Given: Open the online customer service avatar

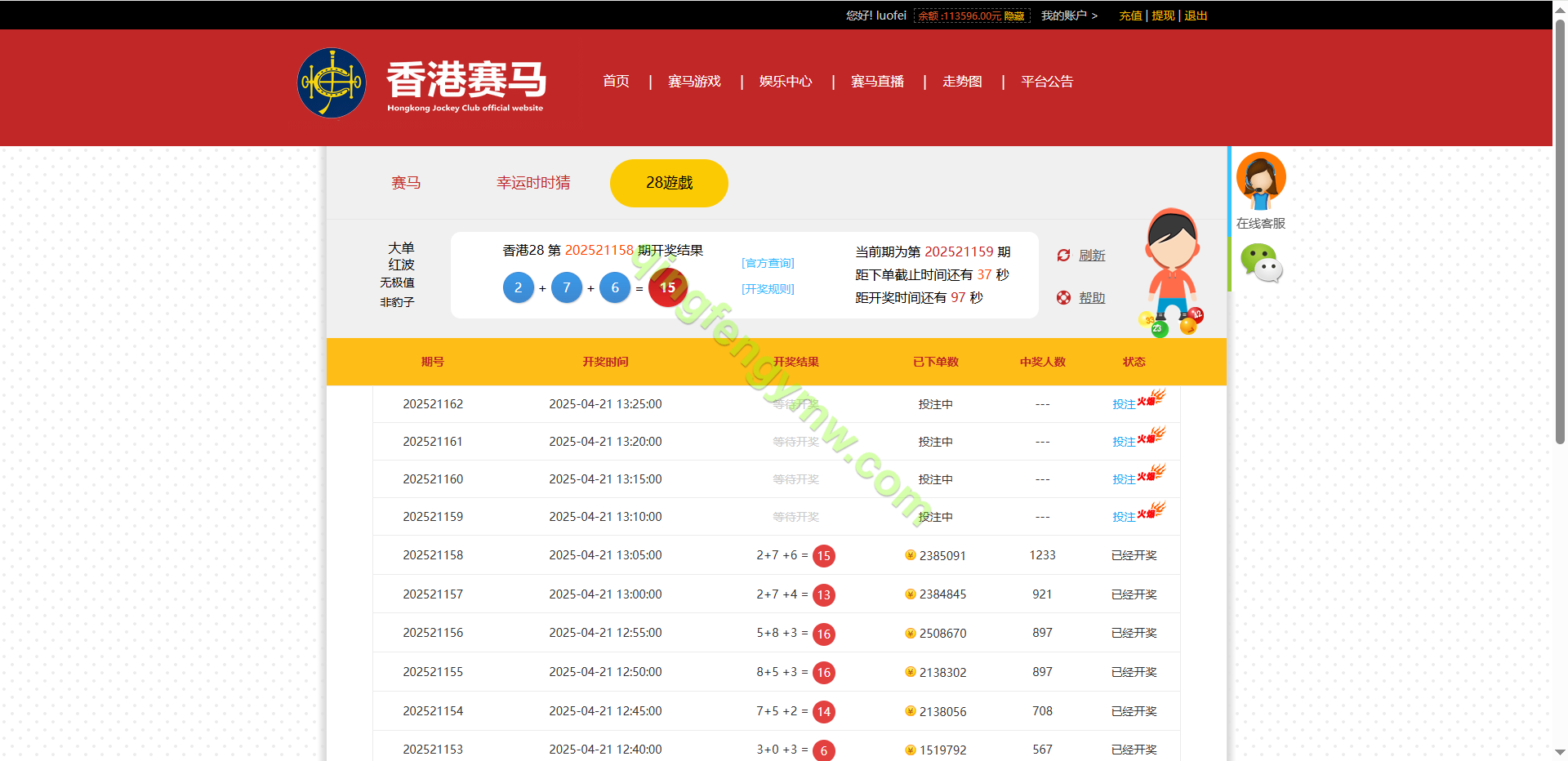Looking at the screenshot, I should (x=1261, y=181).
